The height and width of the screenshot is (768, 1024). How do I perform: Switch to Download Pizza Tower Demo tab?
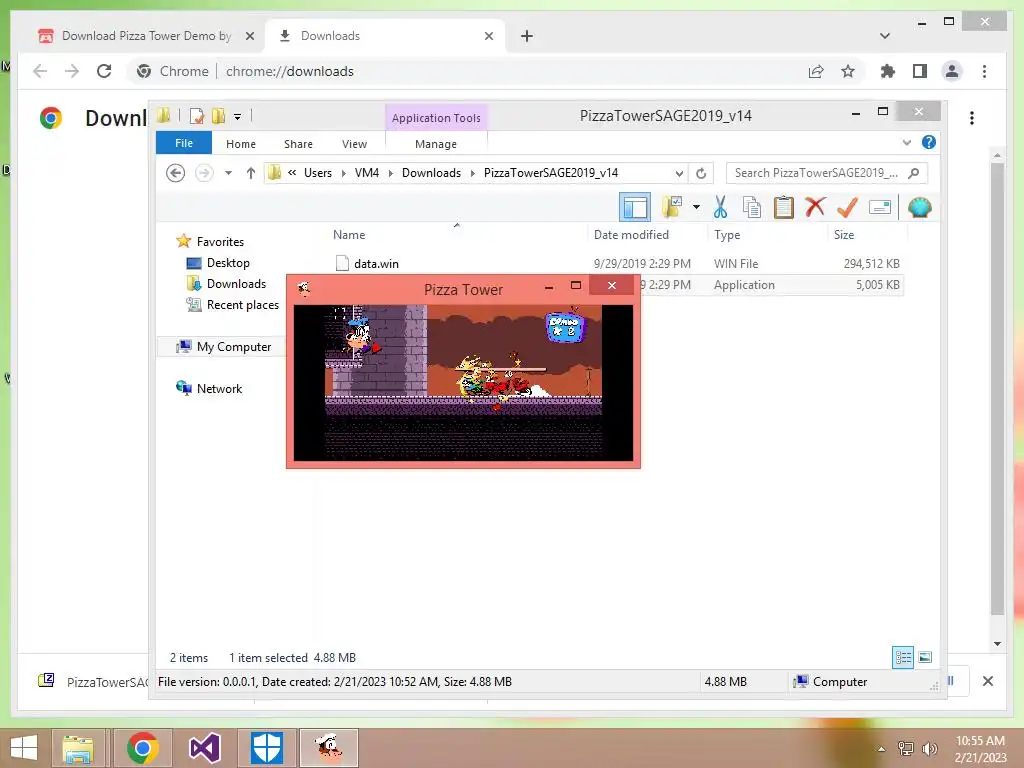click(x=146, y=36)
